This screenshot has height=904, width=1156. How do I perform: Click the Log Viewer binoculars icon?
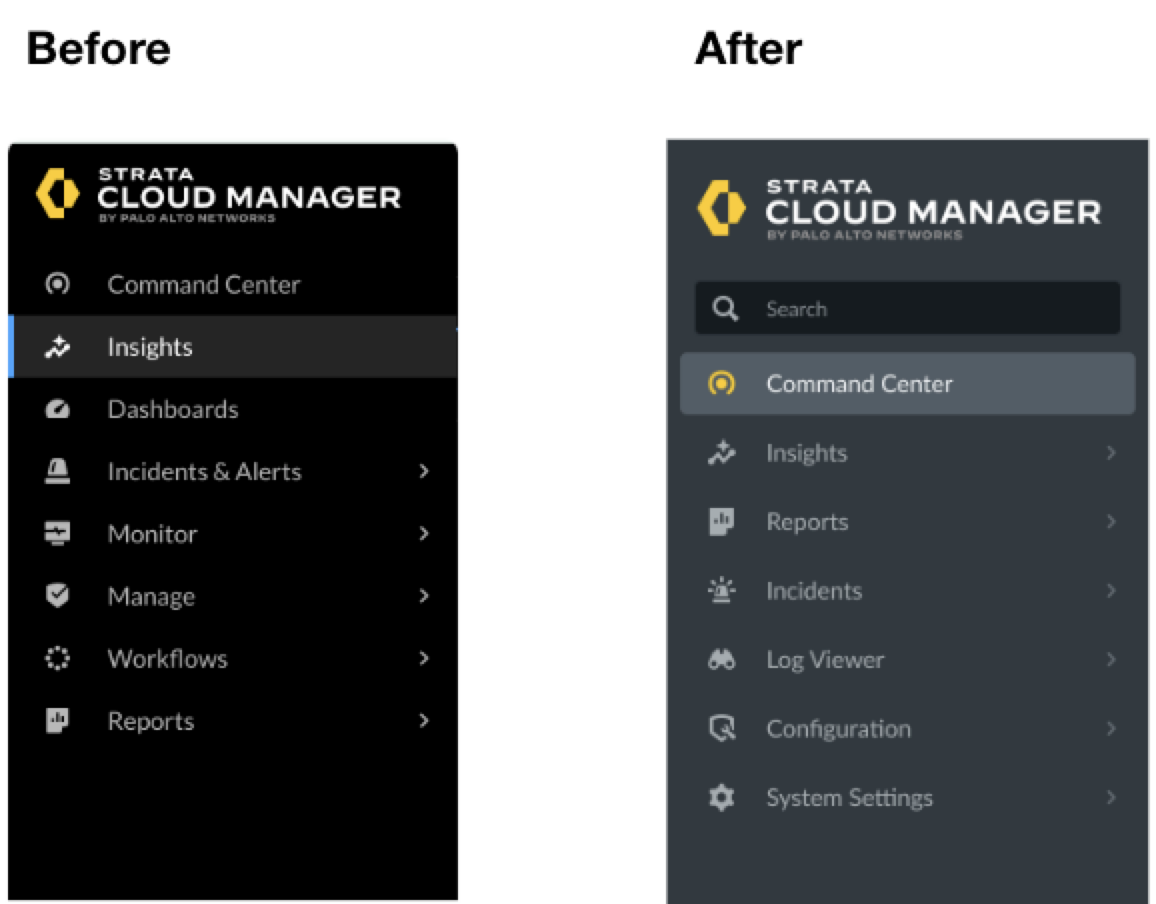coord(722,660)
